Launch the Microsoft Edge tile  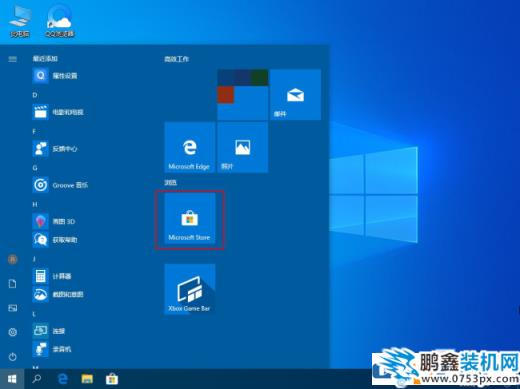coord(190,147)
